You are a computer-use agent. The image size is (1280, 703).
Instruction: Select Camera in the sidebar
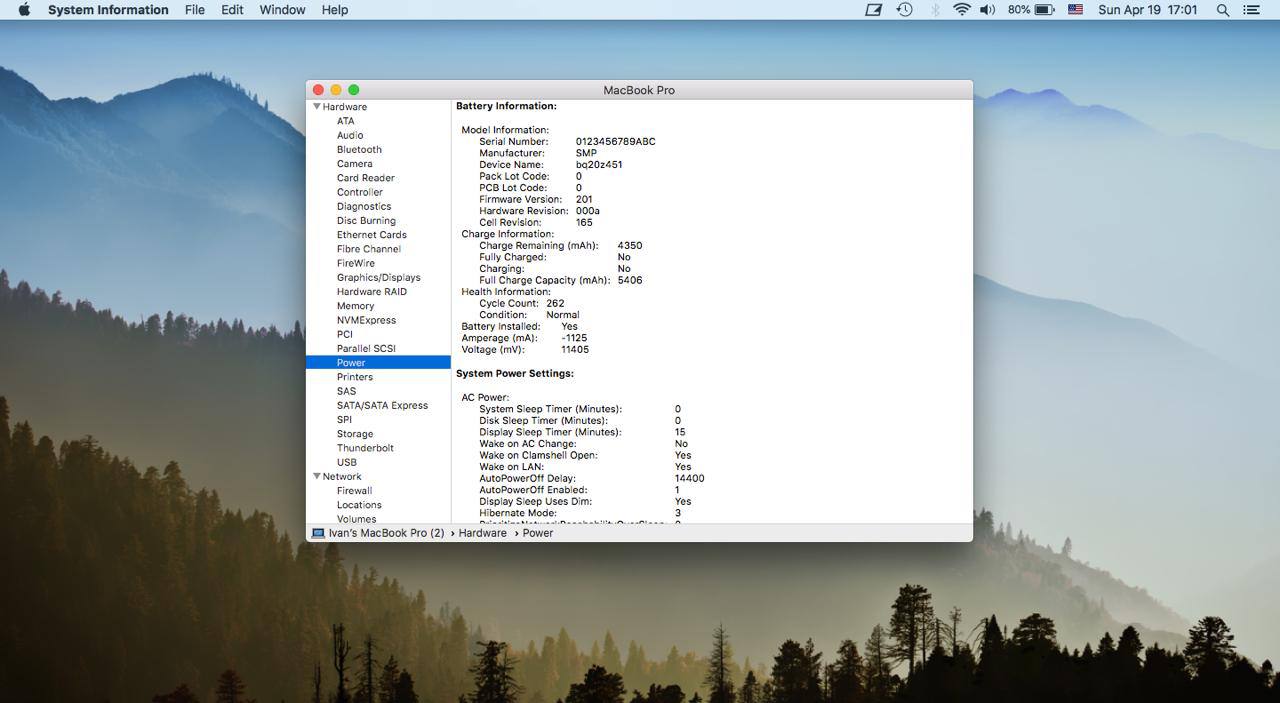[x=355, y=163]
